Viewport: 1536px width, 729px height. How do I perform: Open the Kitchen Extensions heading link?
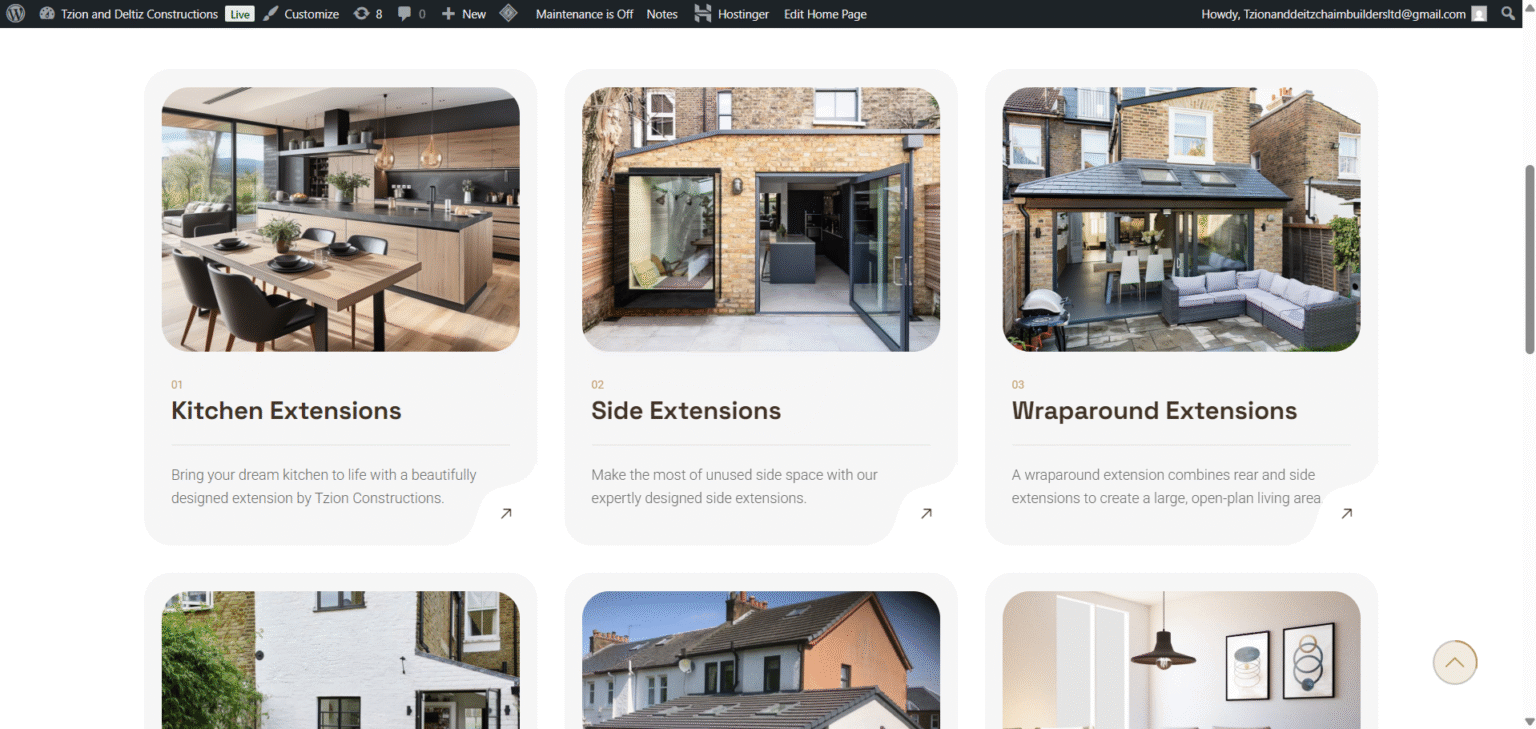click(x=286, y=411)
